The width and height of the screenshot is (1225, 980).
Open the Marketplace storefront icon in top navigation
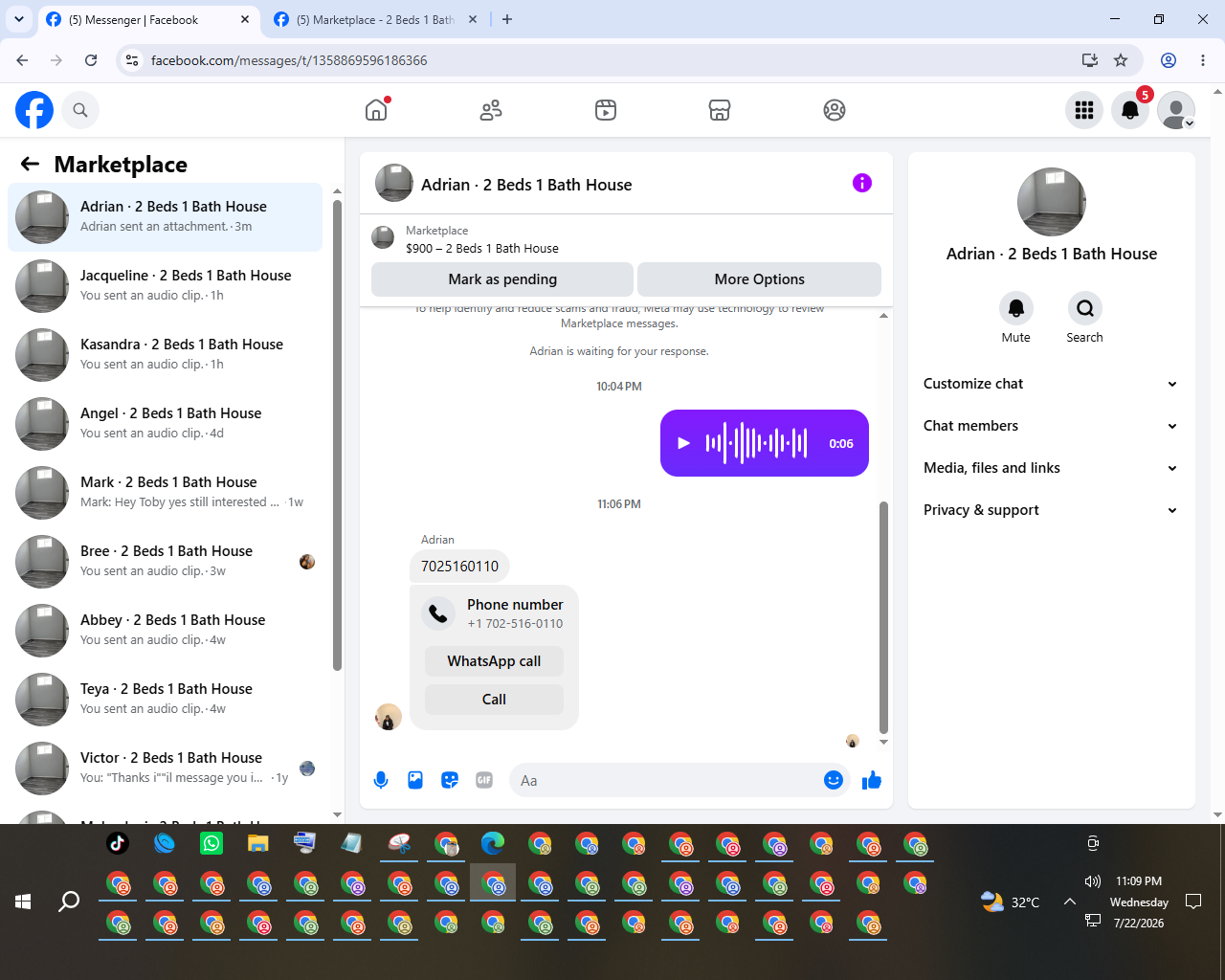coord(720,110)
